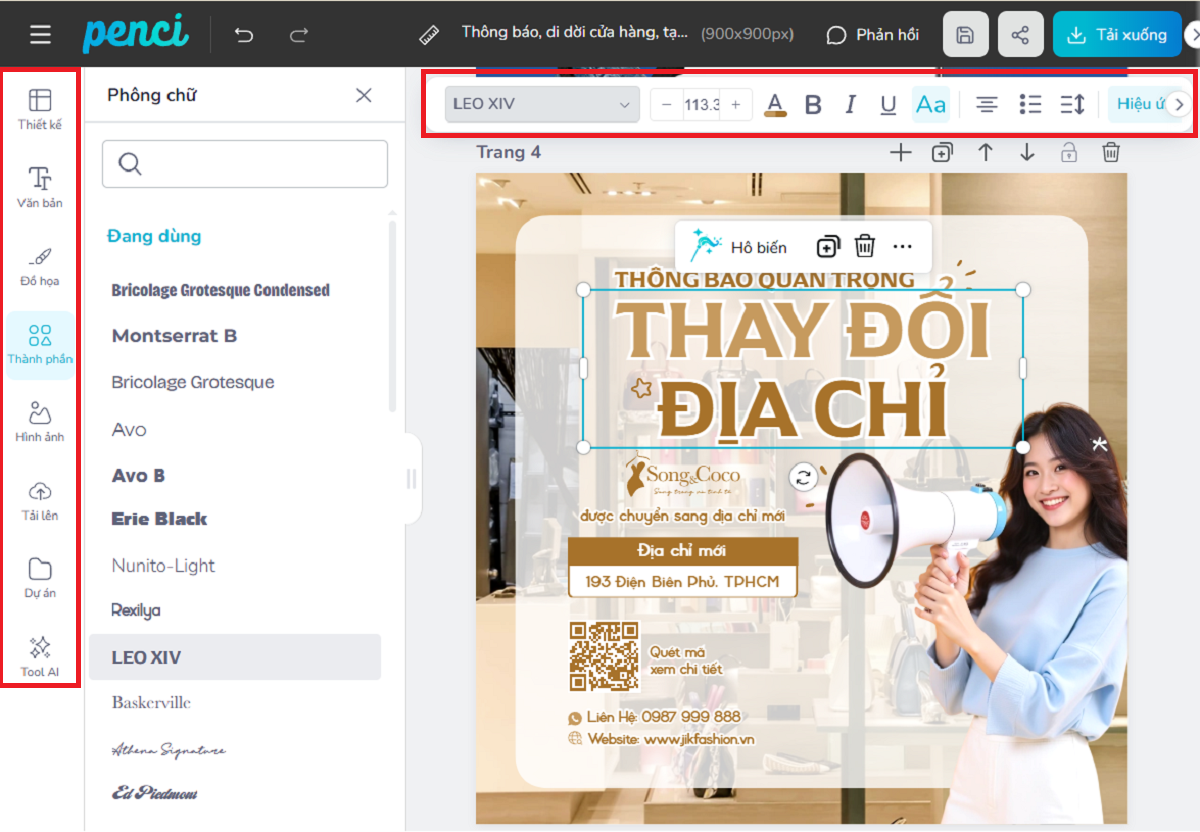
Task: Click the share icon button
Action: click(1020, 35)
